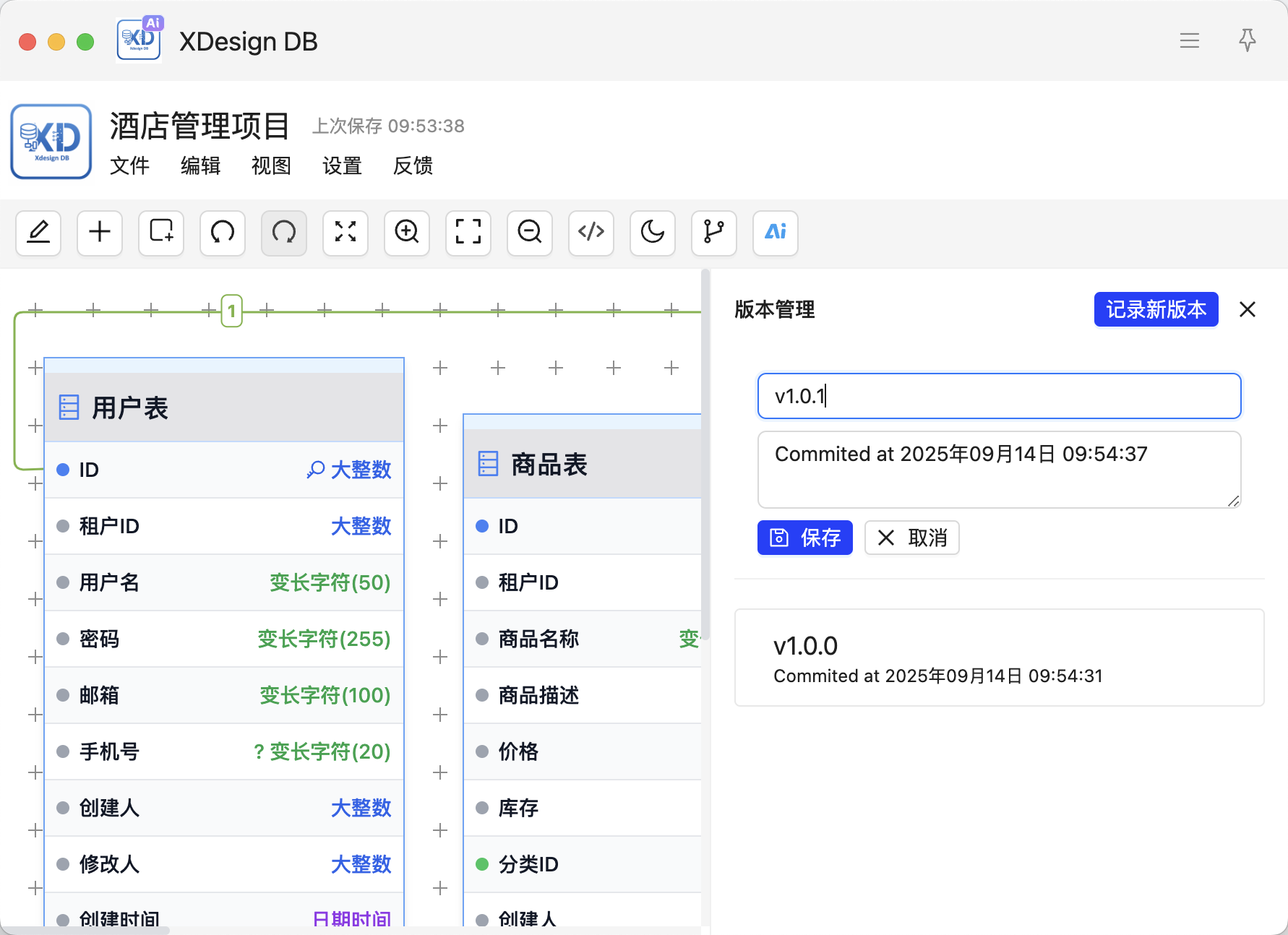
Task: Select the 密码 field row
Action: [224, 639]
